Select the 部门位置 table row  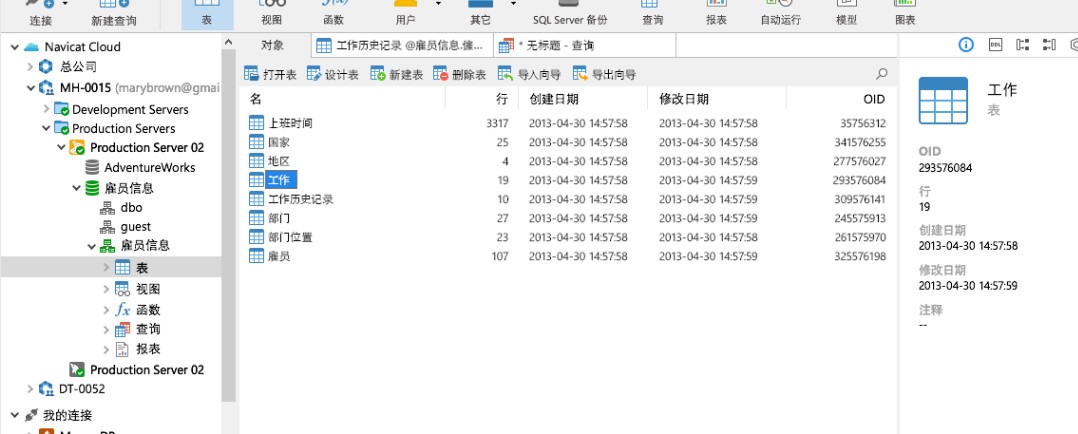pyautogui.click(x=566, y=237)
